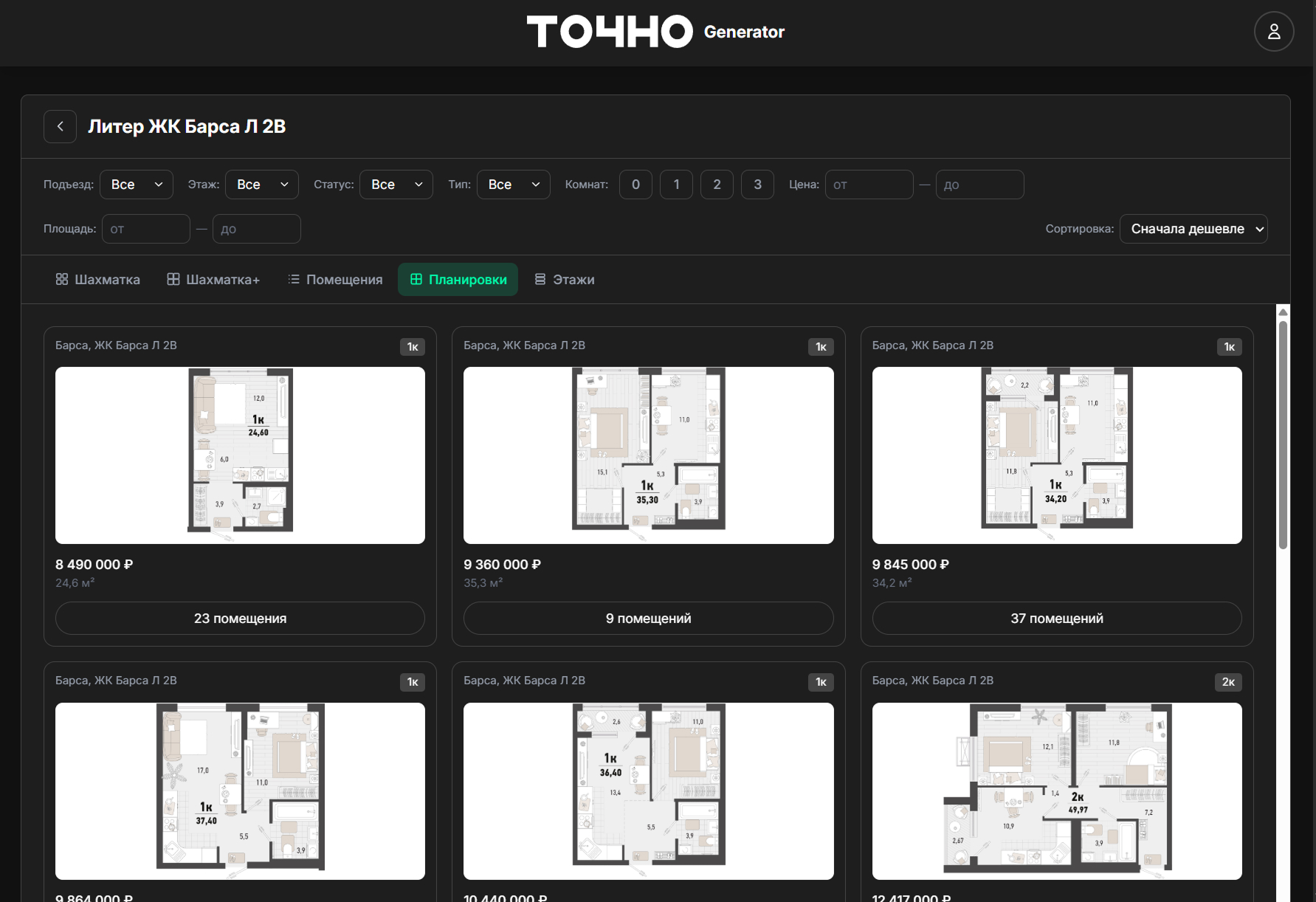The height and width of the screenshot is (902, 1316).
Task: Toggle room filter 2
Action: pos(717,185)
